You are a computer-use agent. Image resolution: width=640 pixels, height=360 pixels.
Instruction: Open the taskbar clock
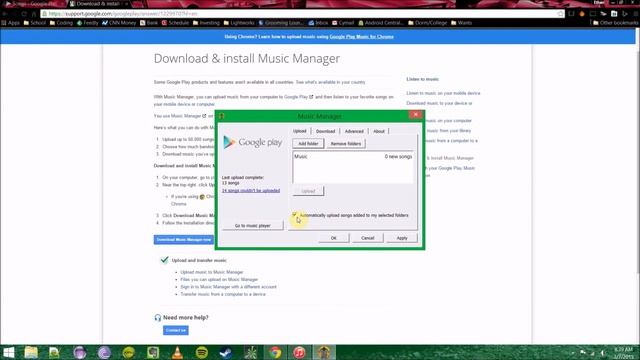(x=623, y=353)
